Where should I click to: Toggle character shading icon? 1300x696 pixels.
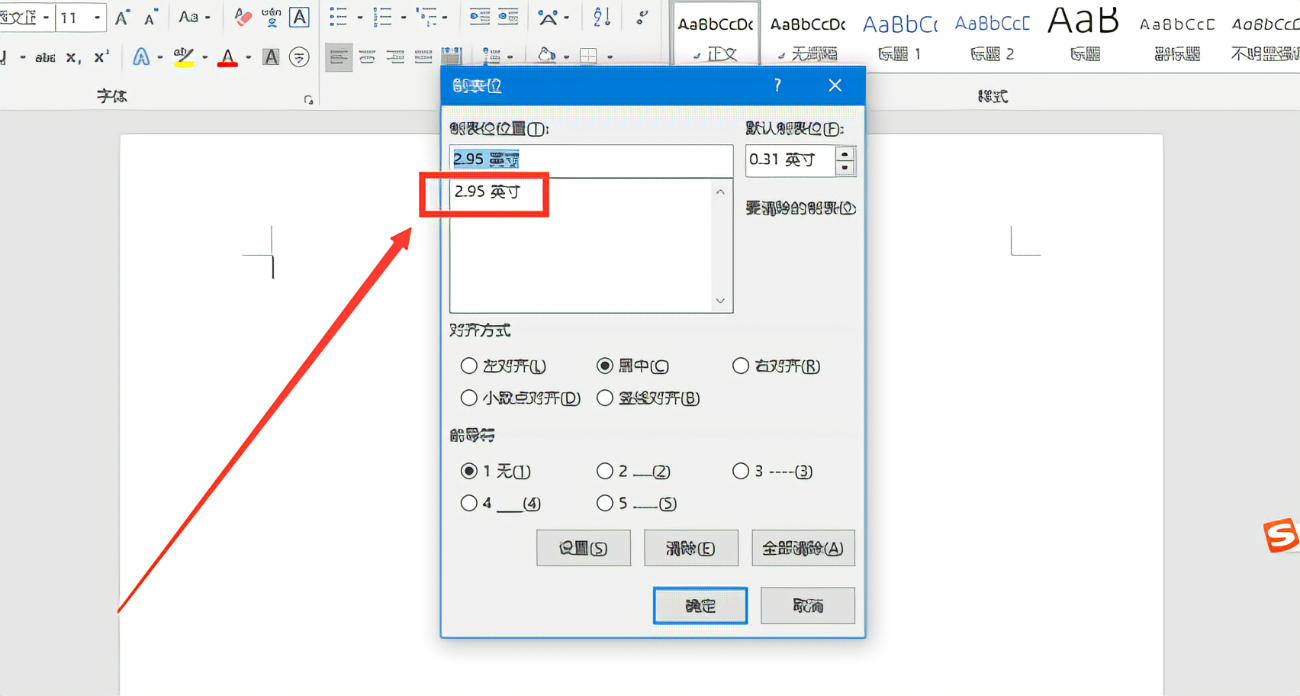270,57
